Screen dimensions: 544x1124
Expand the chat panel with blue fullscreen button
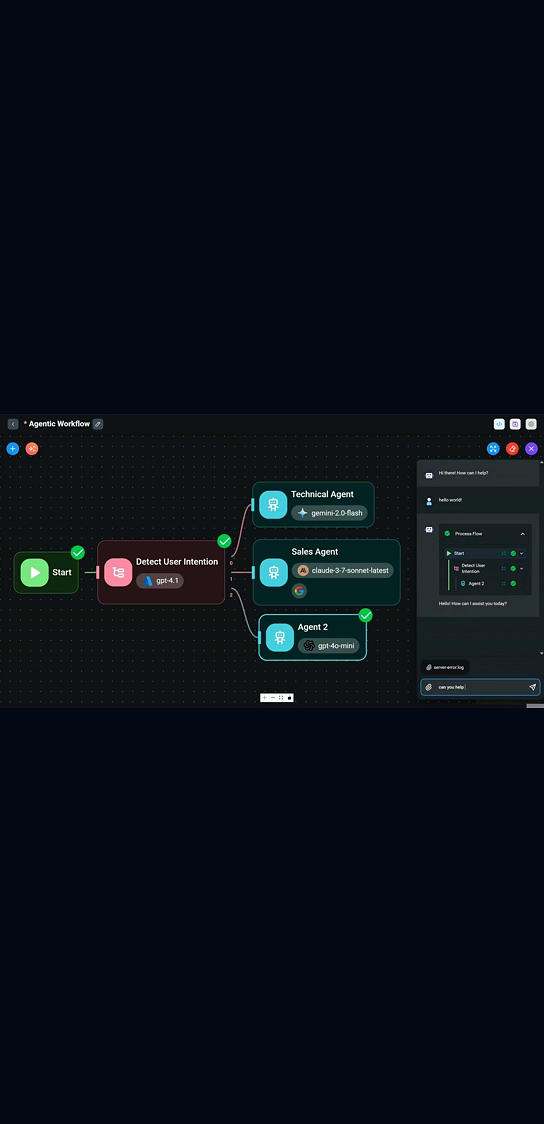tap(493, 449)
